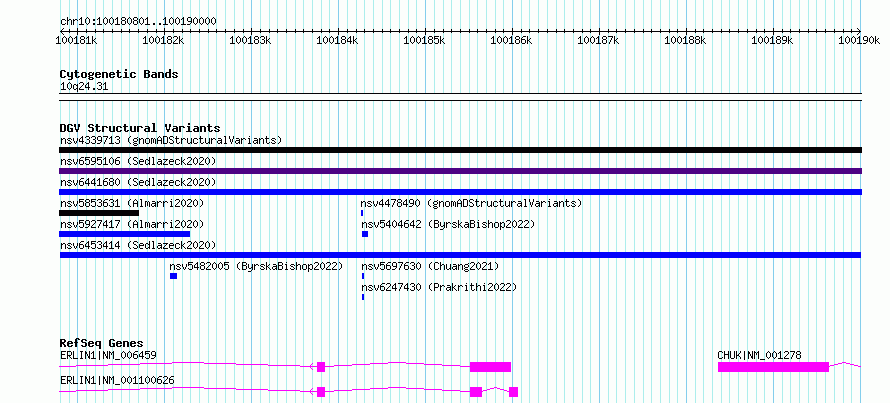Click the nsv5482005 small blue variant block

(174, 276)
